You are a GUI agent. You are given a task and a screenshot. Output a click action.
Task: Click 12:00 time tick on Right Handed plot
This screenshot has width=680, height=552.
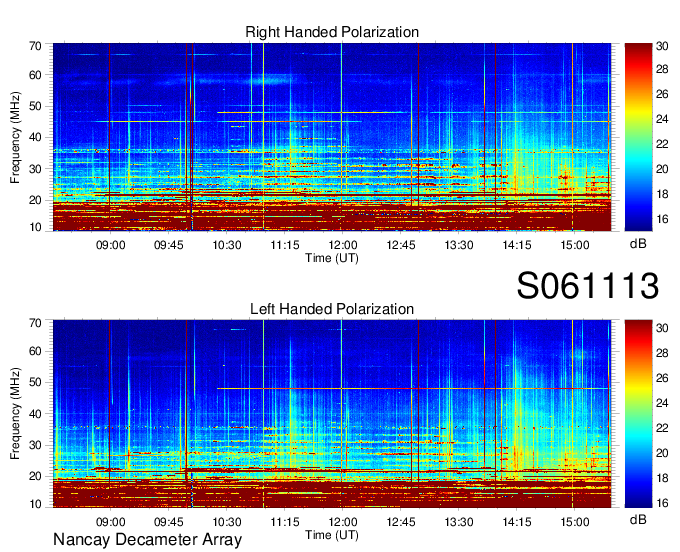[x=343, y=245]
